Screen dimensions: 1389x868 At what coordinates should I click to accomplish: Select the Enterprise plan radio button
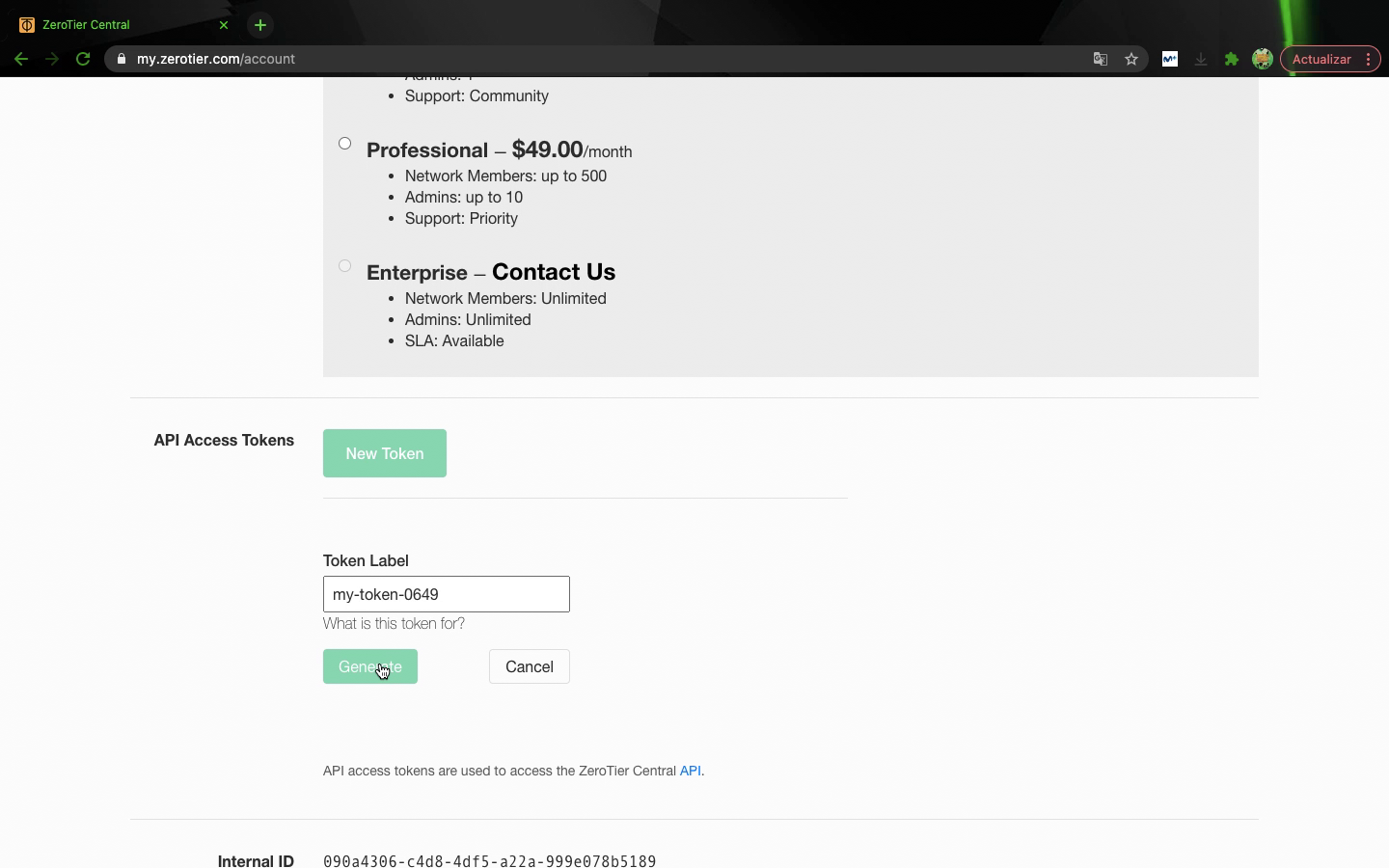(x=344, y=266)
